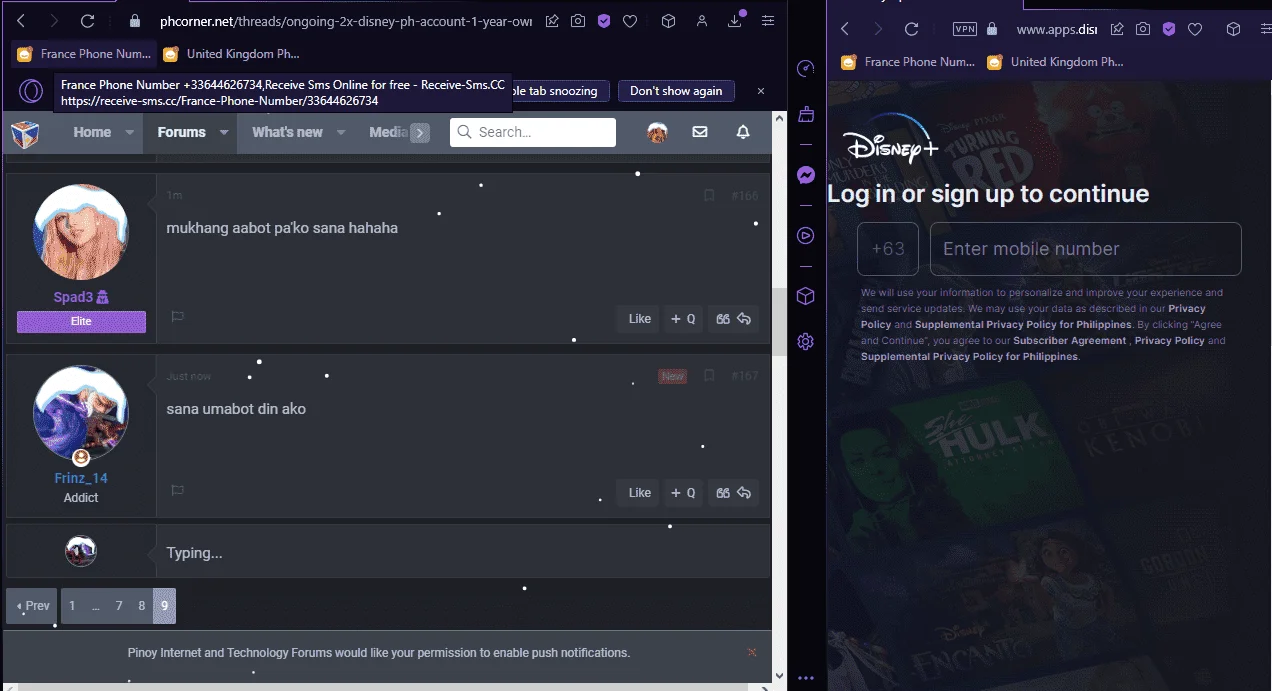Open France Phone Num bookmark in phcorner window

[84, 54]
